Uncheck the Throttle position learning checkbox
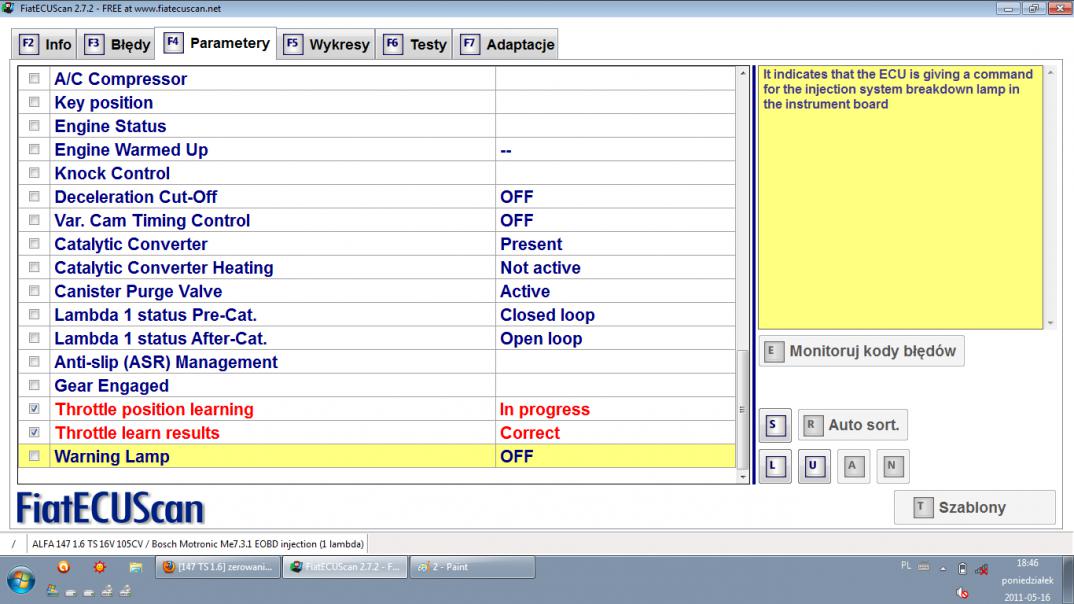The image size is (1074, 604). (34, 409)
